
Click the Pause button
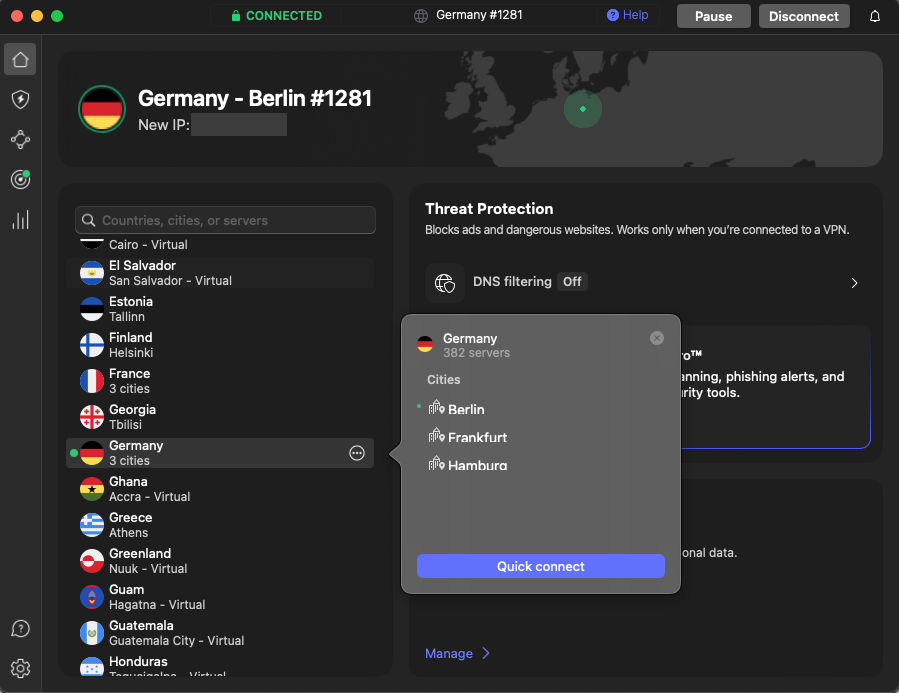coord(713,16)
